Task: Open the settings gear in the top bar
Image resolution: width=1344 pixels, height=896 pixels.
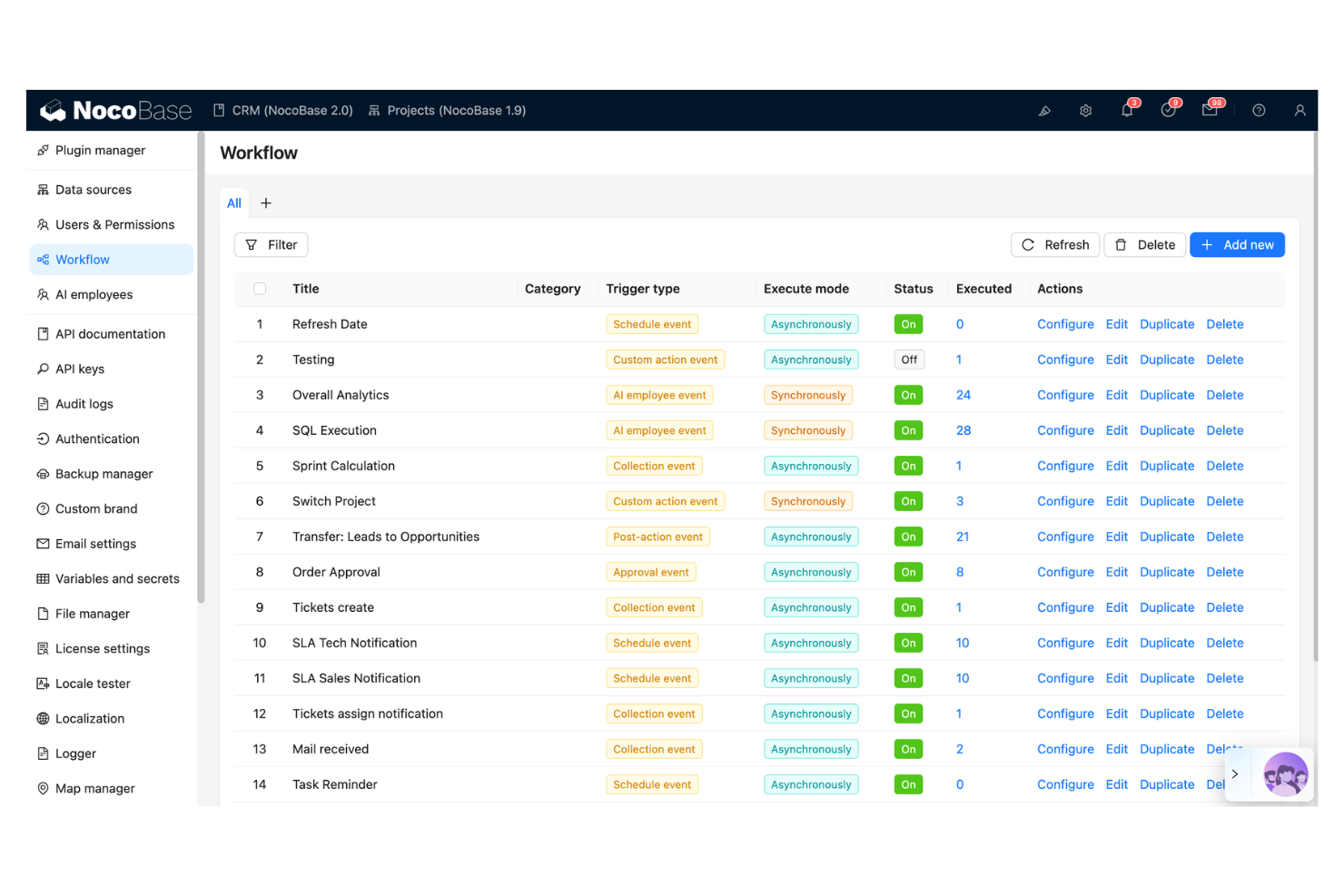Action: pyautogui.click(x=1085, y=110)
